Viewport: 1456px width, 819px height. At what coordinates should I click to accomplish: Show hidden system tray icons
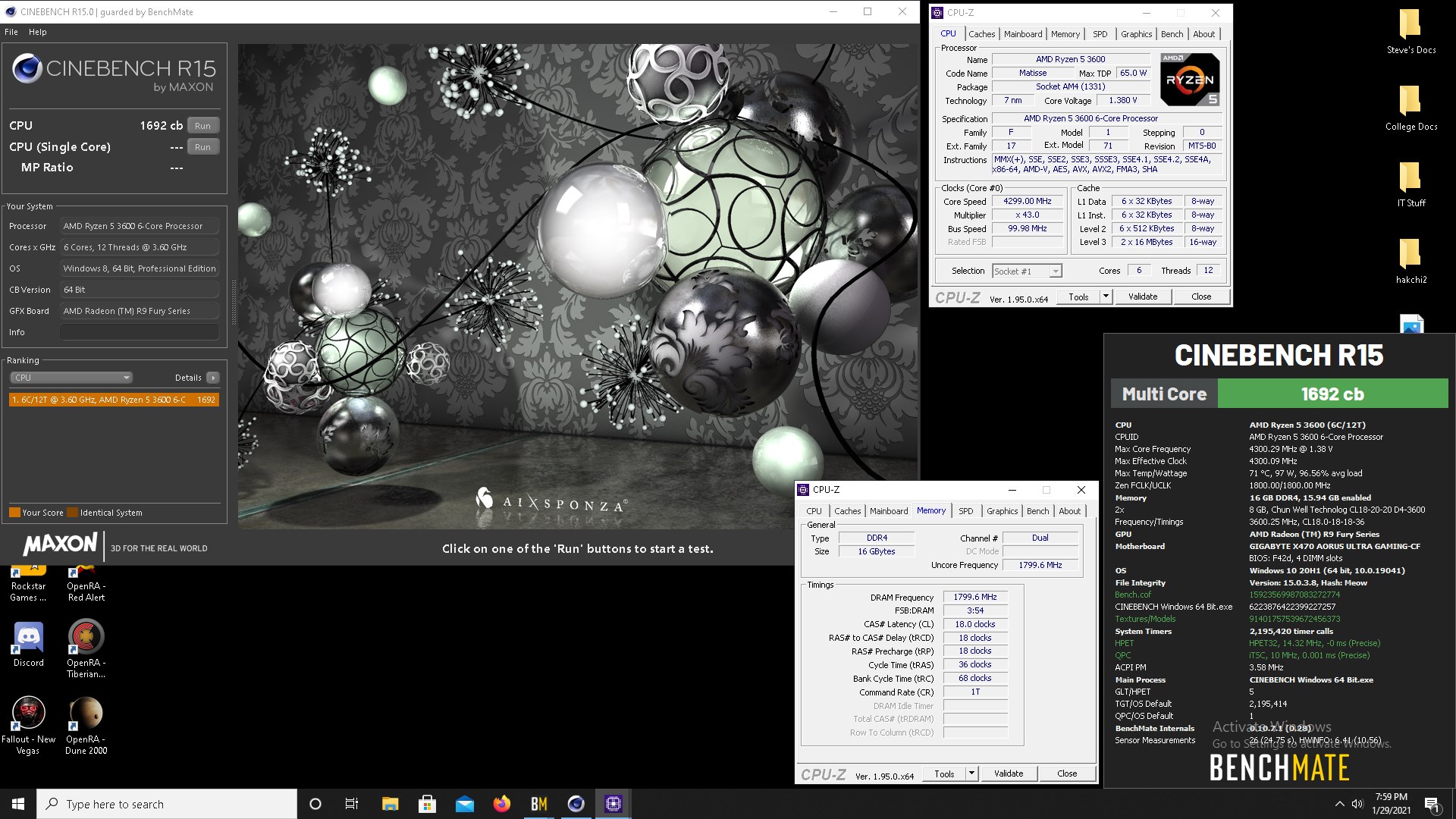click(x=1339, y=804)
